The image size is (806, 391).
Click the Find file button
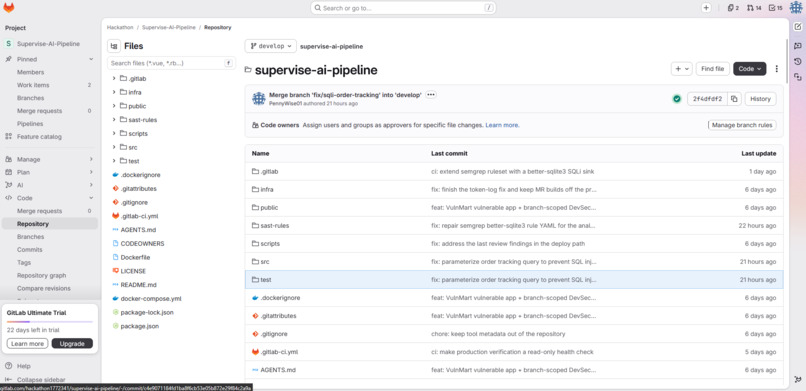click(713, 69)
